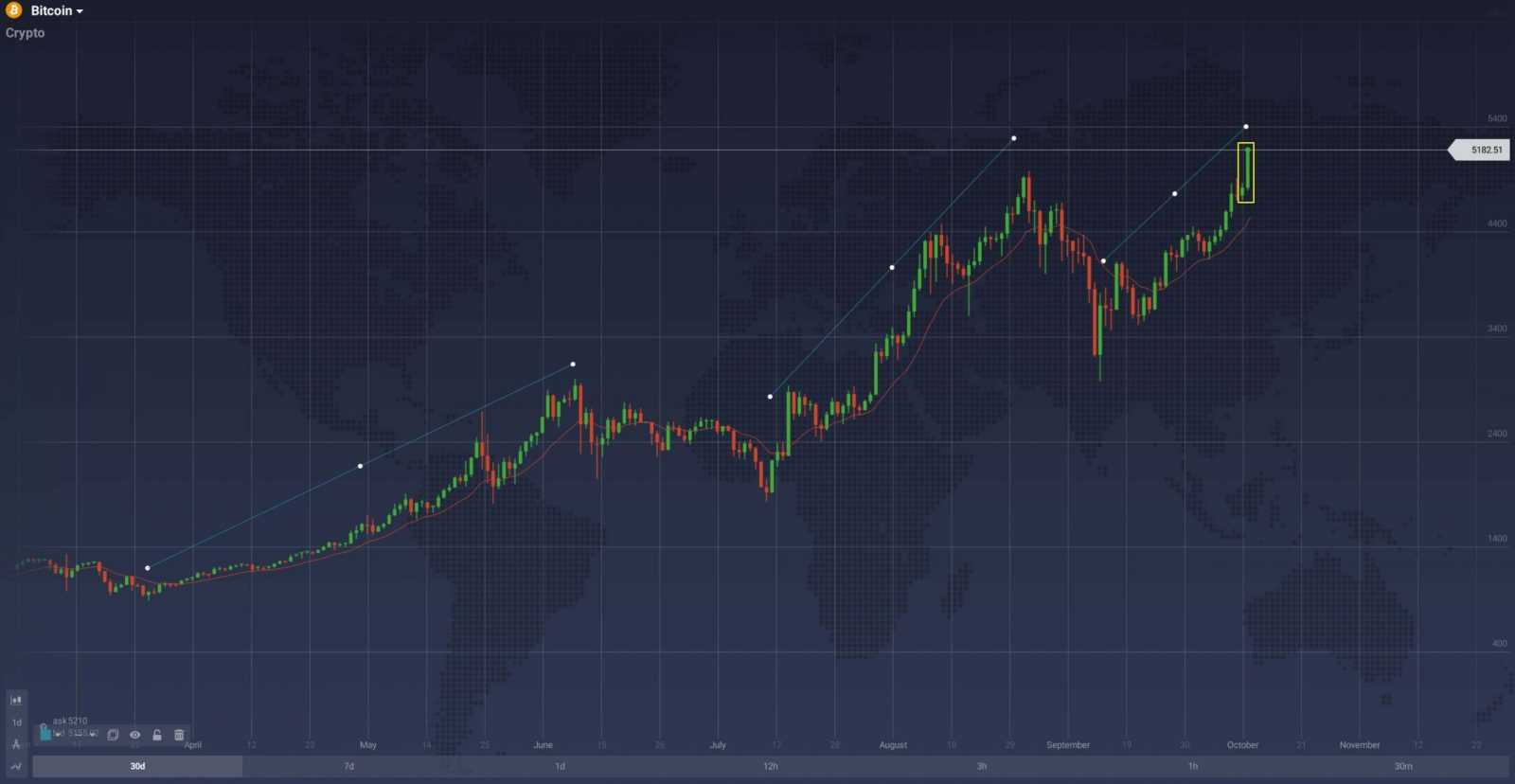Select the 3h time range tab
This screenshot has width=1515, height=784.
[x=982, y=766]
